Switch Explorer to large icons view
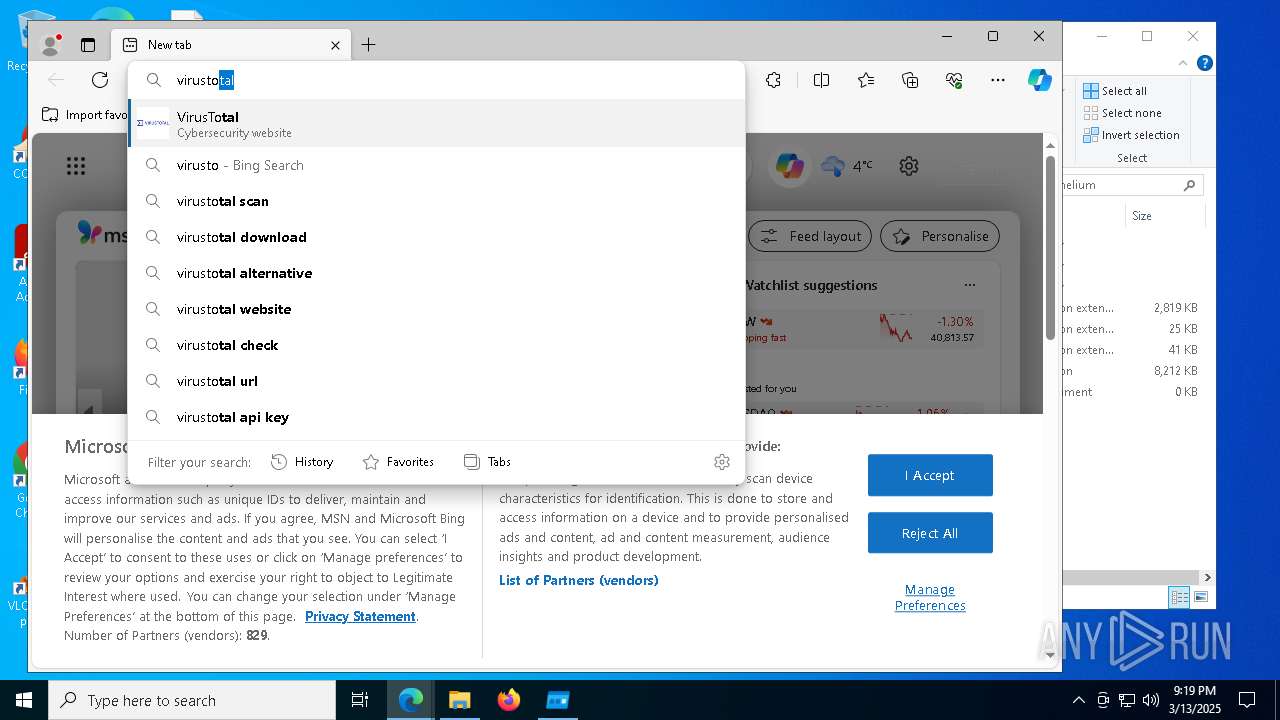Viewport: 1280px width, 720px height. pos(1200,597)
